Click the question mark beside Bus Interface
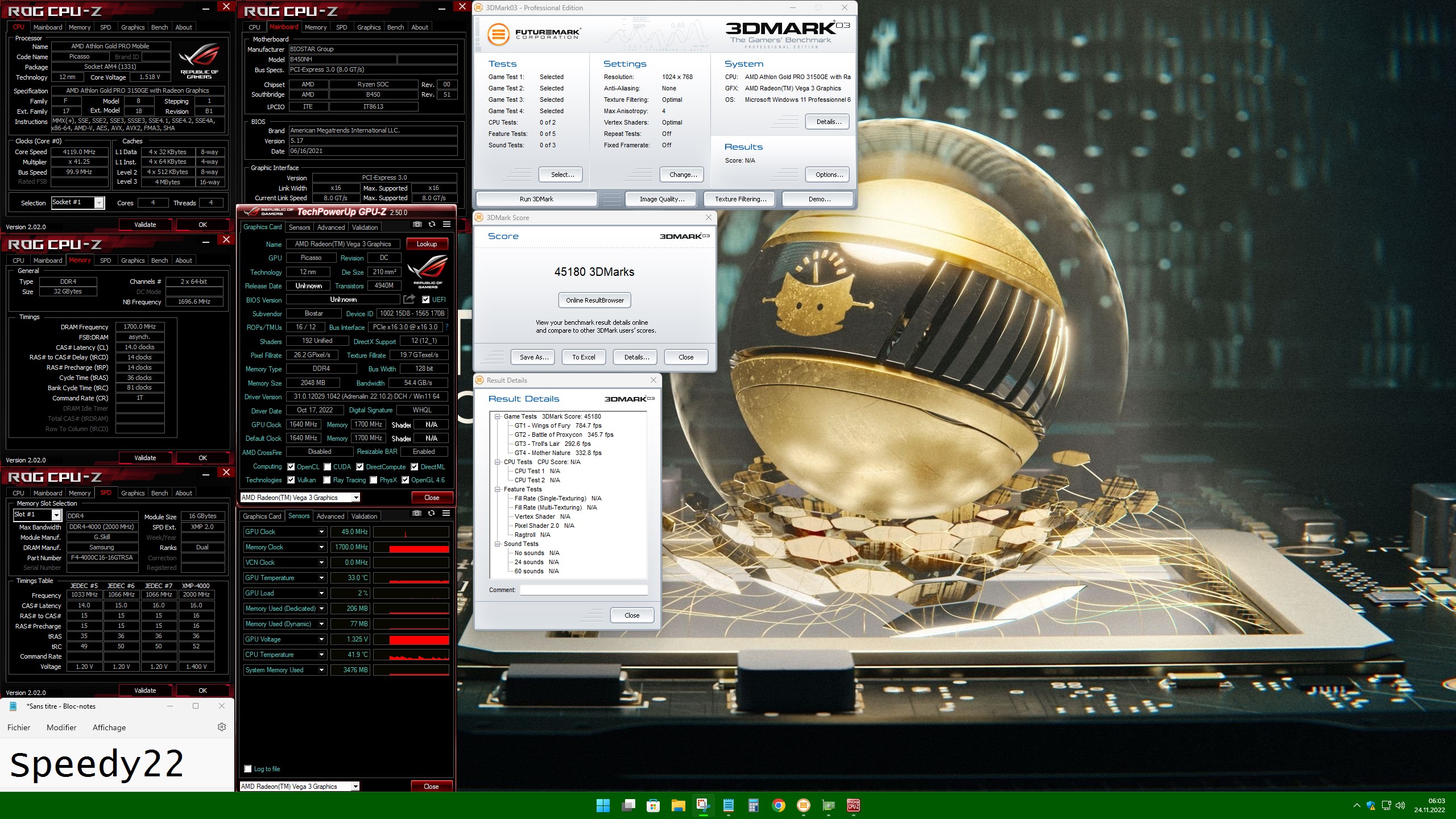The height and width of the screenshot is (819, 1456). pyautogui.click(x=446, y=327)
